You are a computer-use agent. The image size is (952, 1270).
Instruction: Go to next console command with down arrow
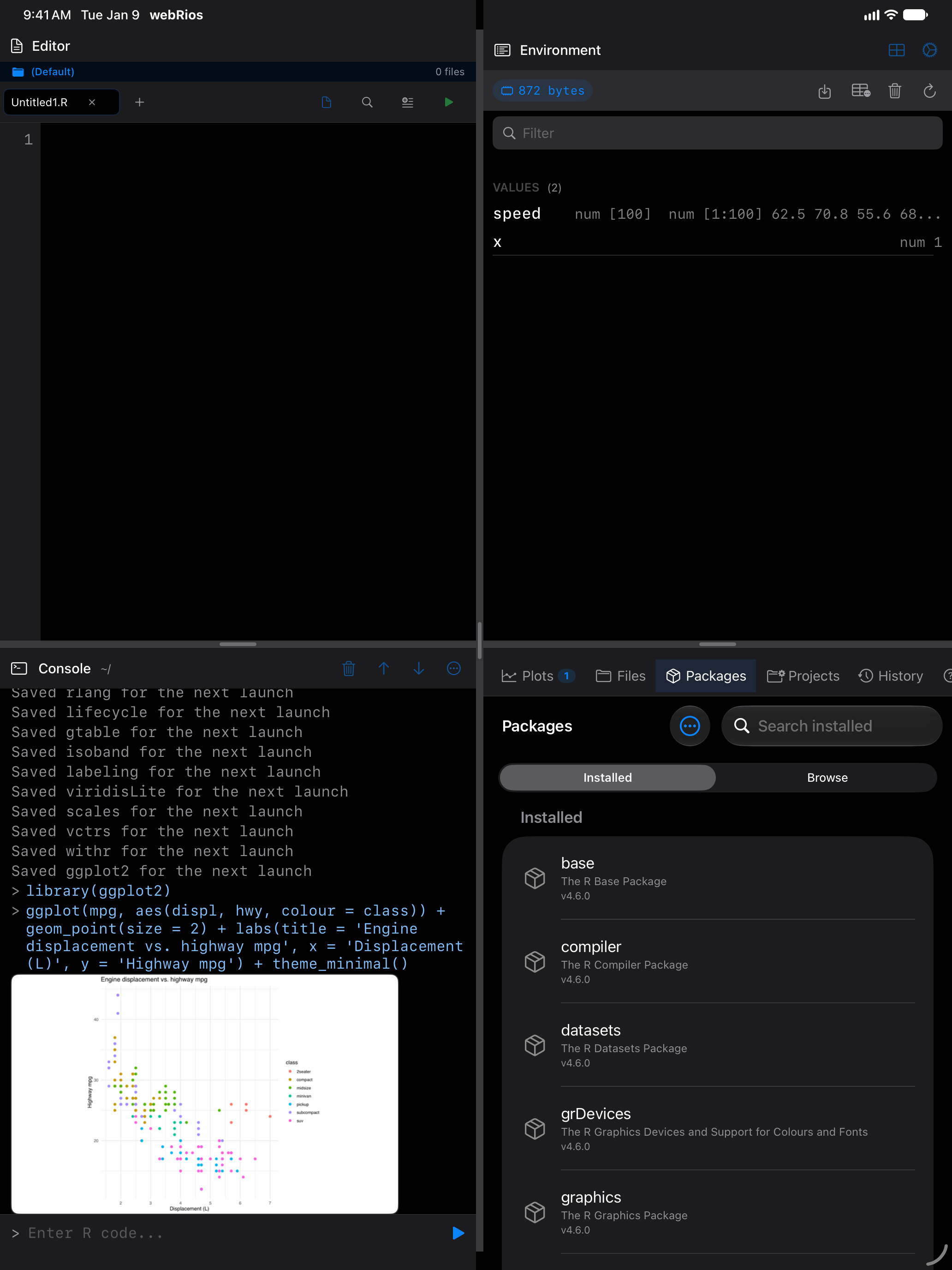click(x=419, y=668)
